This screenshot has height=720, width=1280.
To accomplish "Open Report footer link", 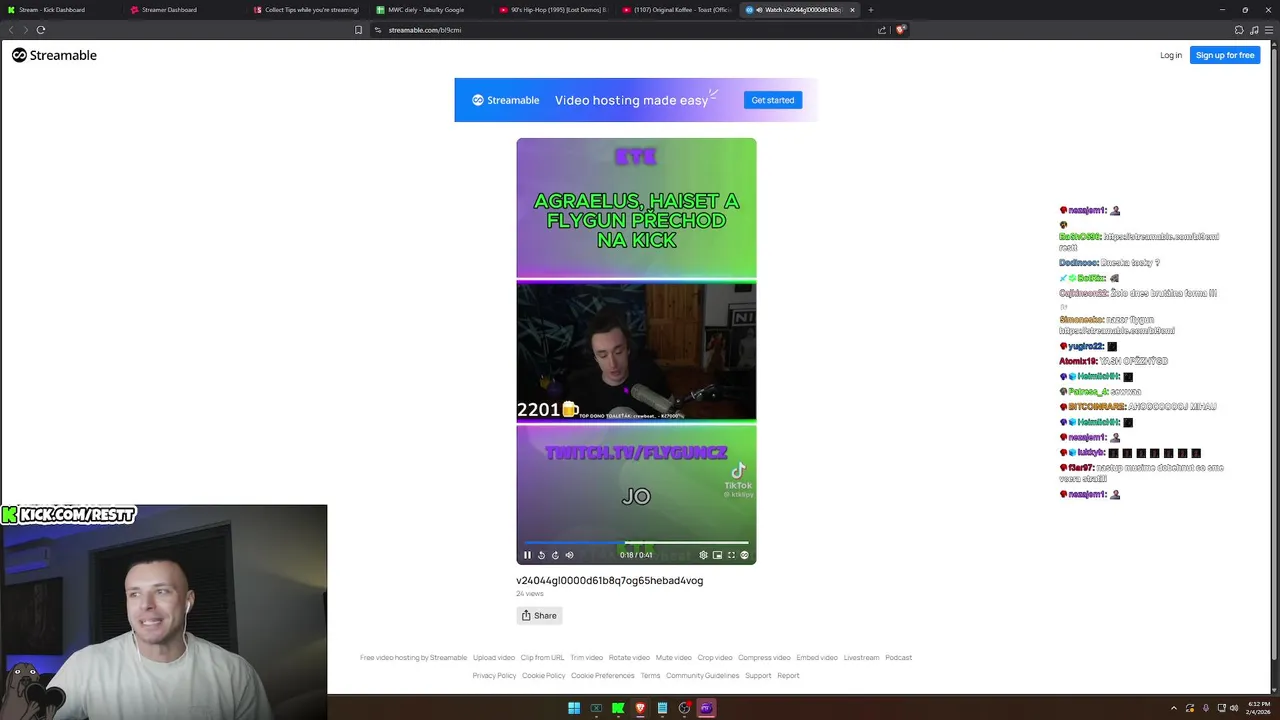I will 788,676.
